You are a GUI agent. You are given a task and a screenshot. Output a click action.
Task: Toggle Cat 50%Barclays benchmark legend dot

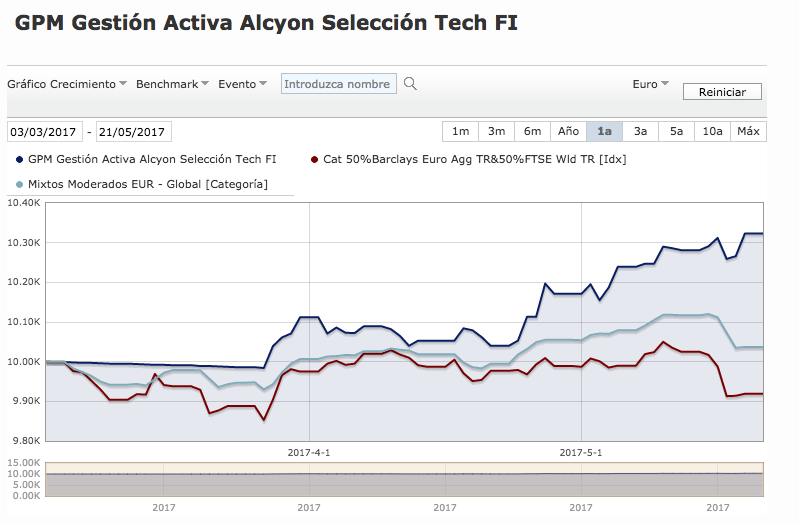coord(315,159)
